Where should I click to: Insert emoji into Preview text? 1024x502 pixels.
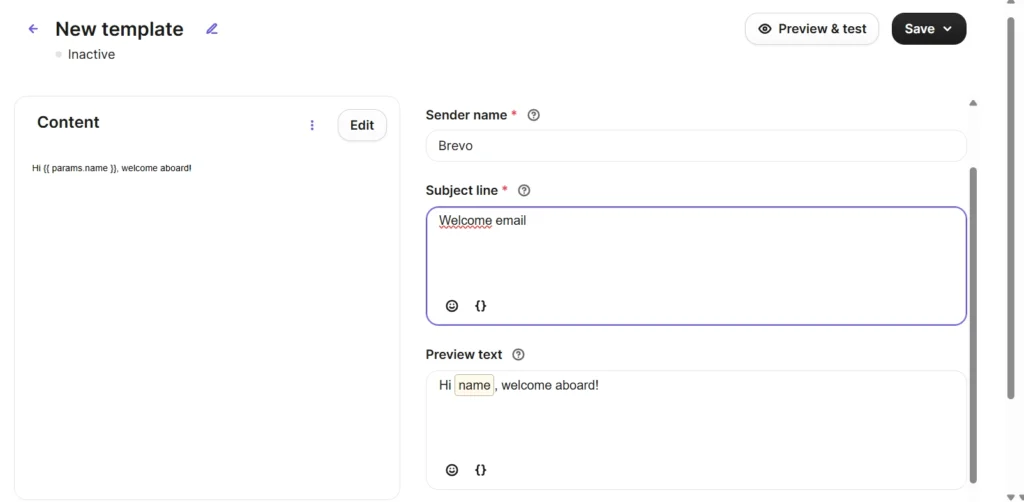coord(452,469)
